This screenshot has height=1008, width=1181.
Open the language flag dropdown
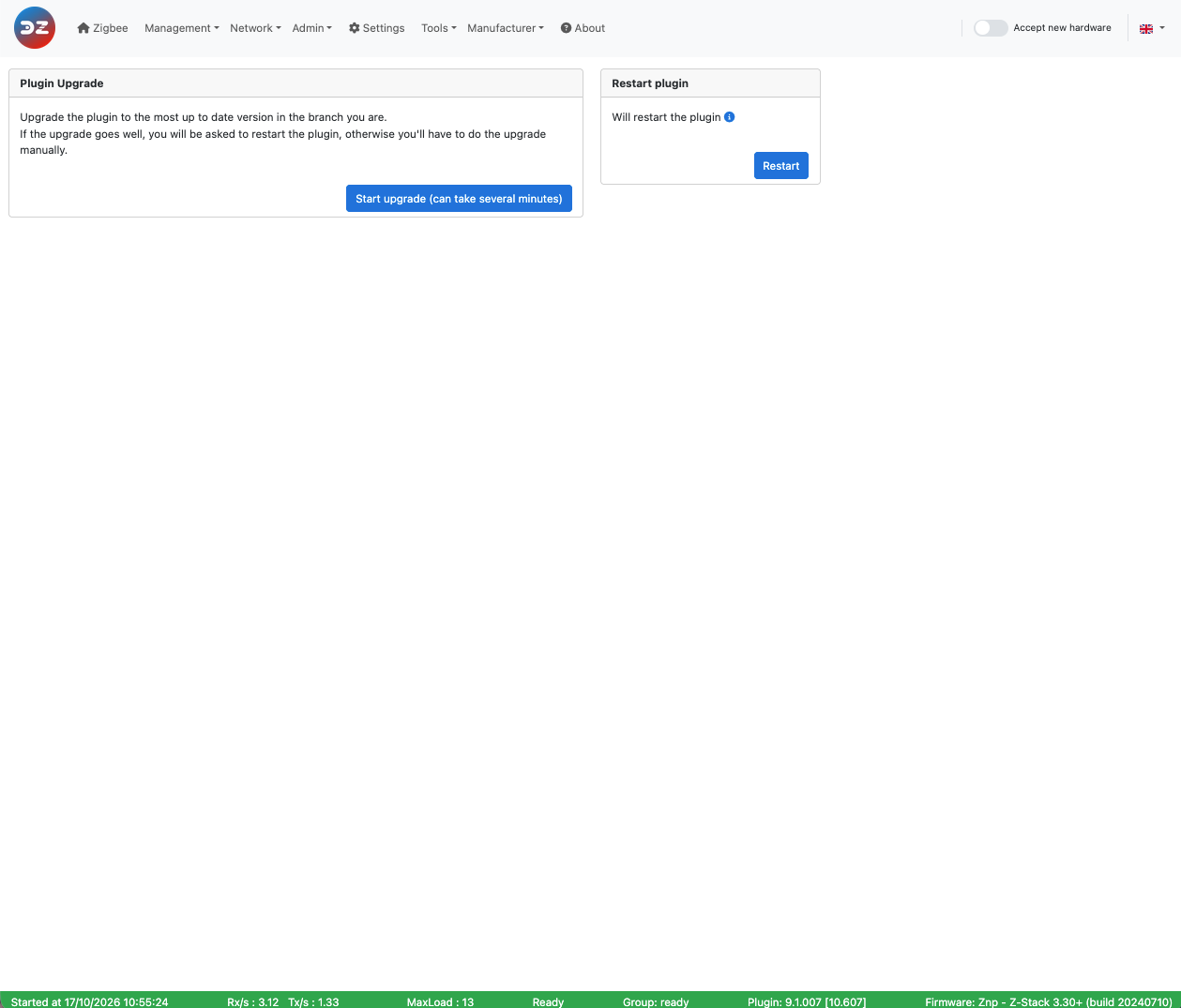(x=1152, y=28)
